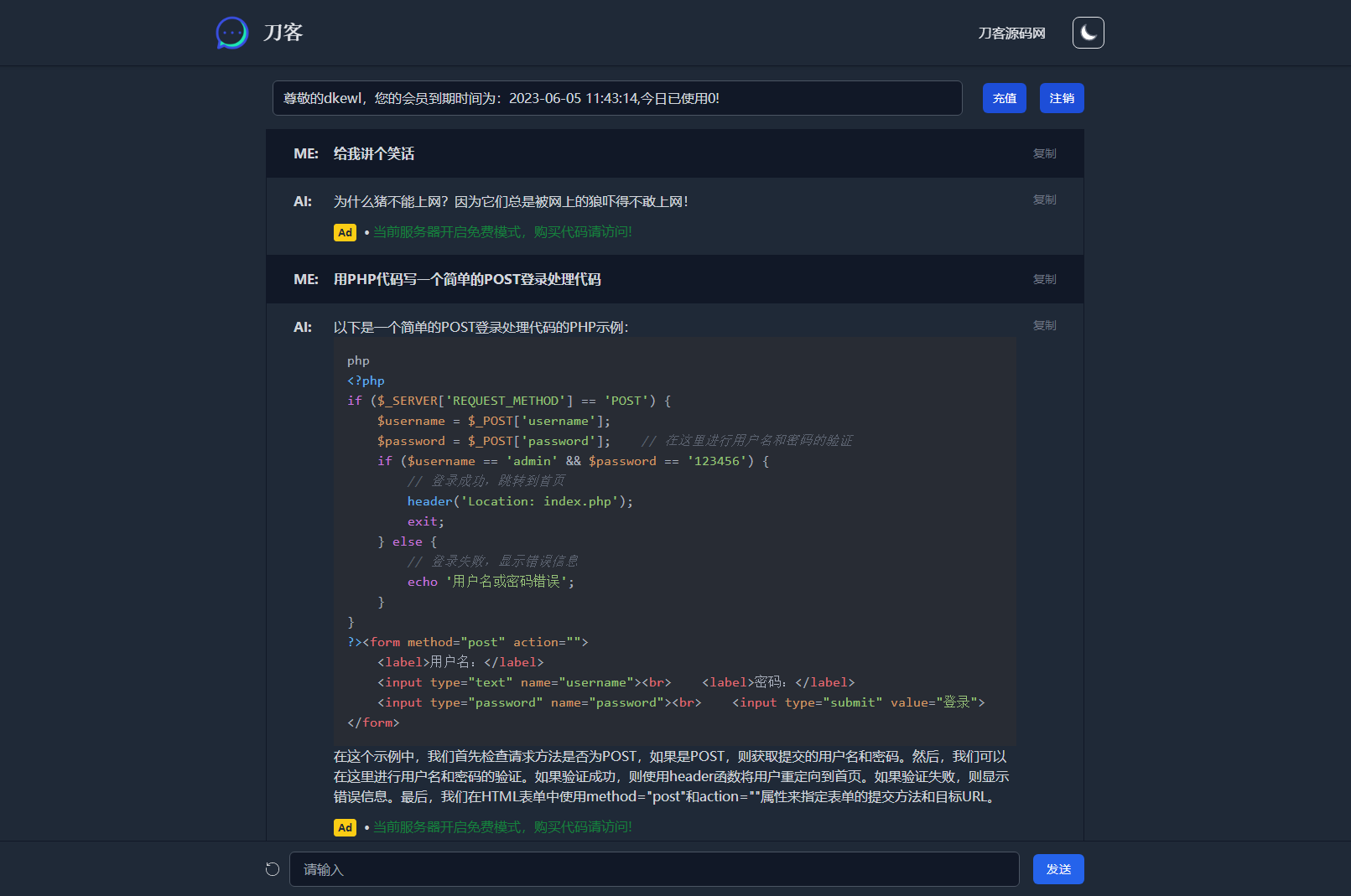Copy the PHP POST login question
The width and height of the screenshot is (1351, 896).
coord(1044,279)
